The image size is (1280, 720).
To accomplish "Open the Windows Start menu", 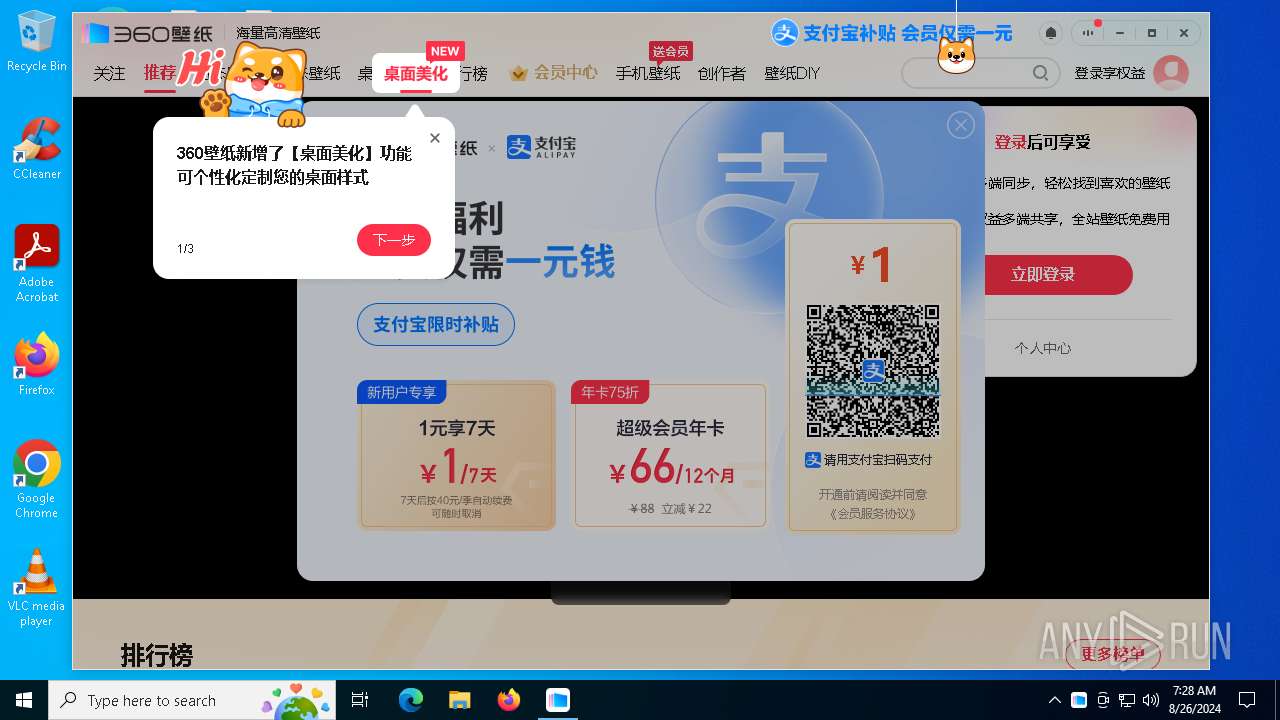I will [x=24, y=700].
